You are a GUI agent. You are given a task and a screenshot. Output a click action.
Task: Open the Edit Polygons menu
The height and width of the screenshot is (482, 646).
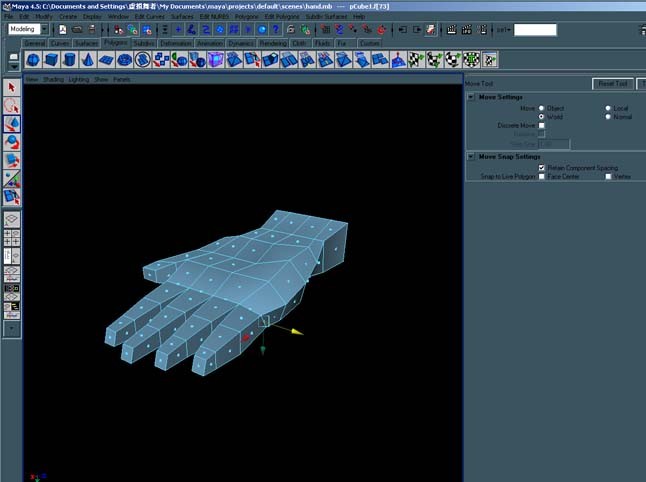point(282,16)
